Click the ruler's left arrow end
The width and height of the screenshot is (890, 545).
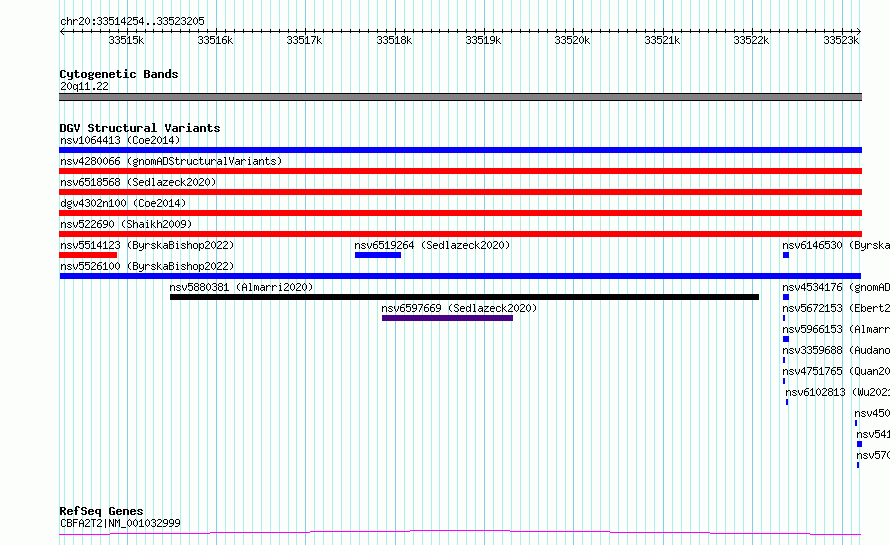point(62,31)
